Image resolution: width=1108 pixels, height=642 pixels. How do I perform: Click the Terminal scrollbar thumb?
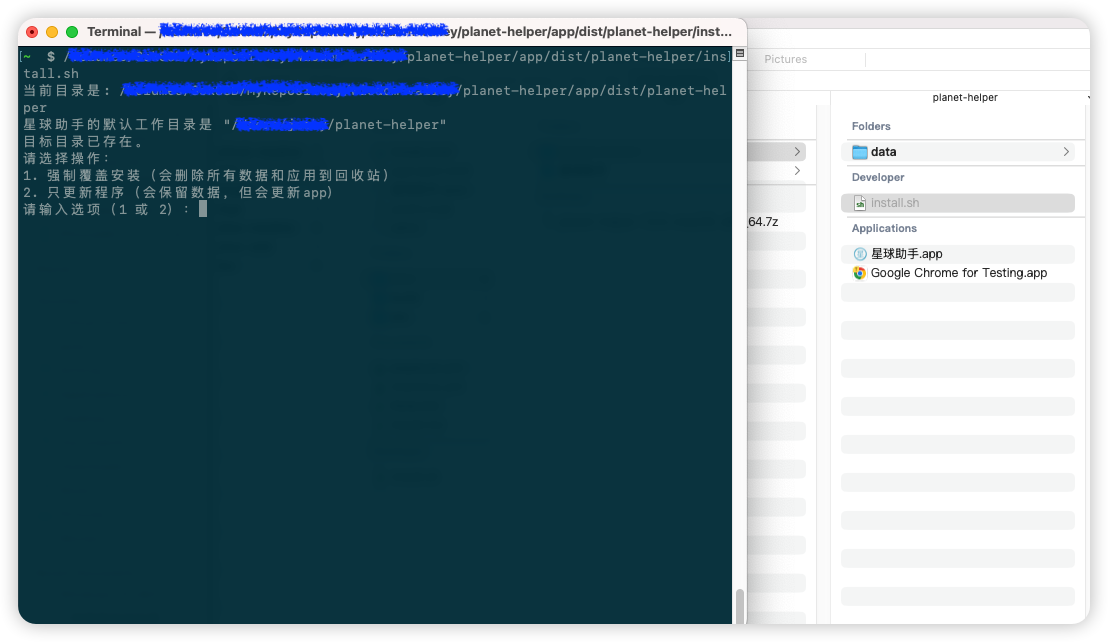[x=740, y=605]
